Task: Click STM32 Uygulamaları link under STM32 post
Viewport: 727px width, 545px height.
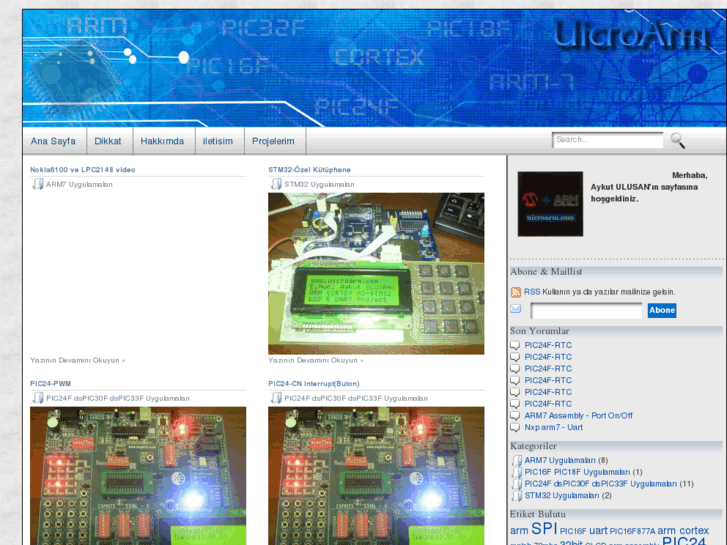Action: tap(319, 185)
